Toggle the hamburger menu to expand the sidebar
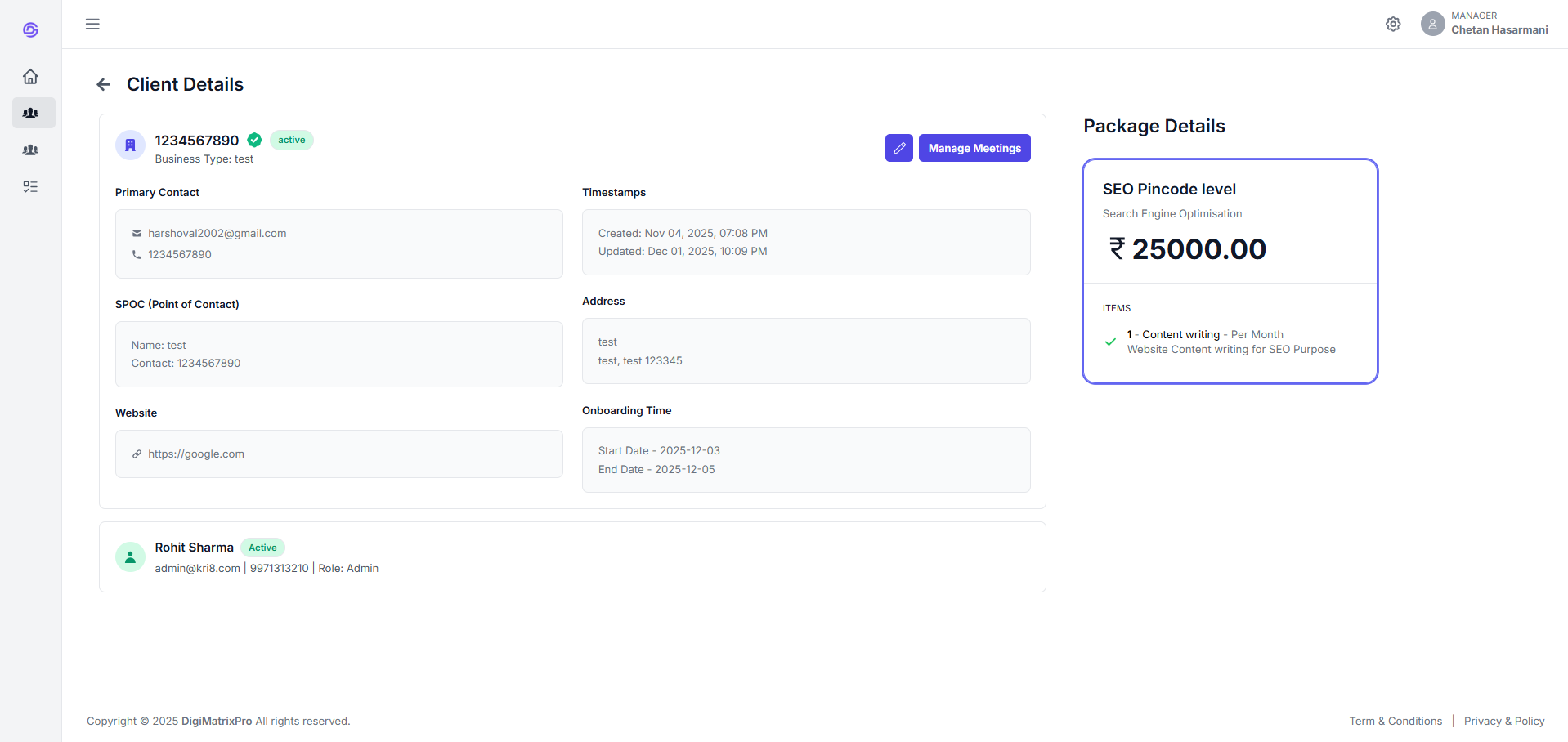Screen dimensions: 1568x742 coord(92,24)
